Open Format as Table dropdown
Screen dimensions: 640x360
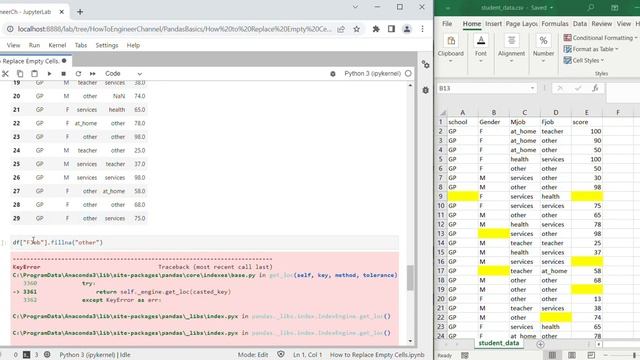click(x=591, y=49)
